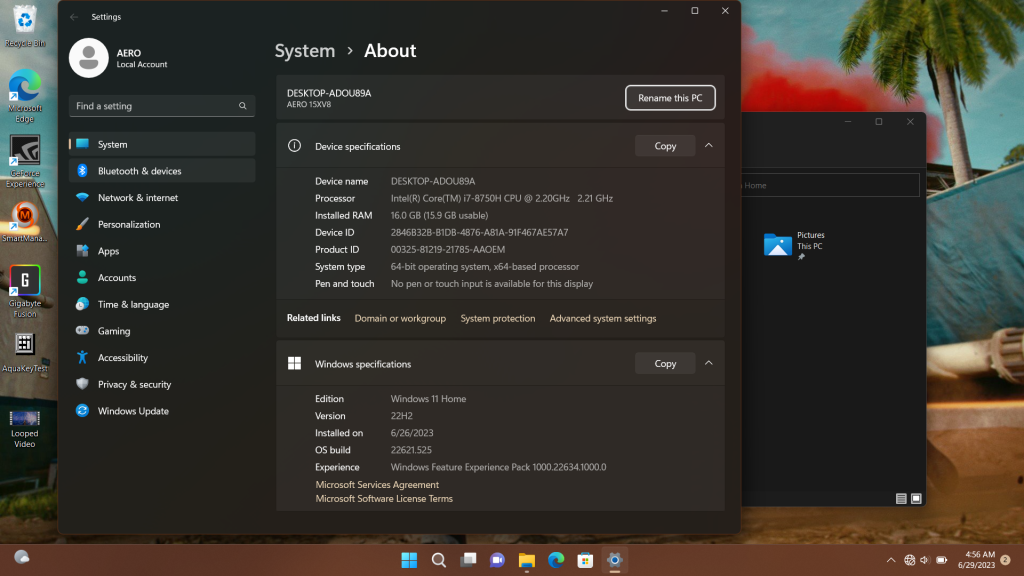Open Accessibility settings category

(x=162, y=358)
